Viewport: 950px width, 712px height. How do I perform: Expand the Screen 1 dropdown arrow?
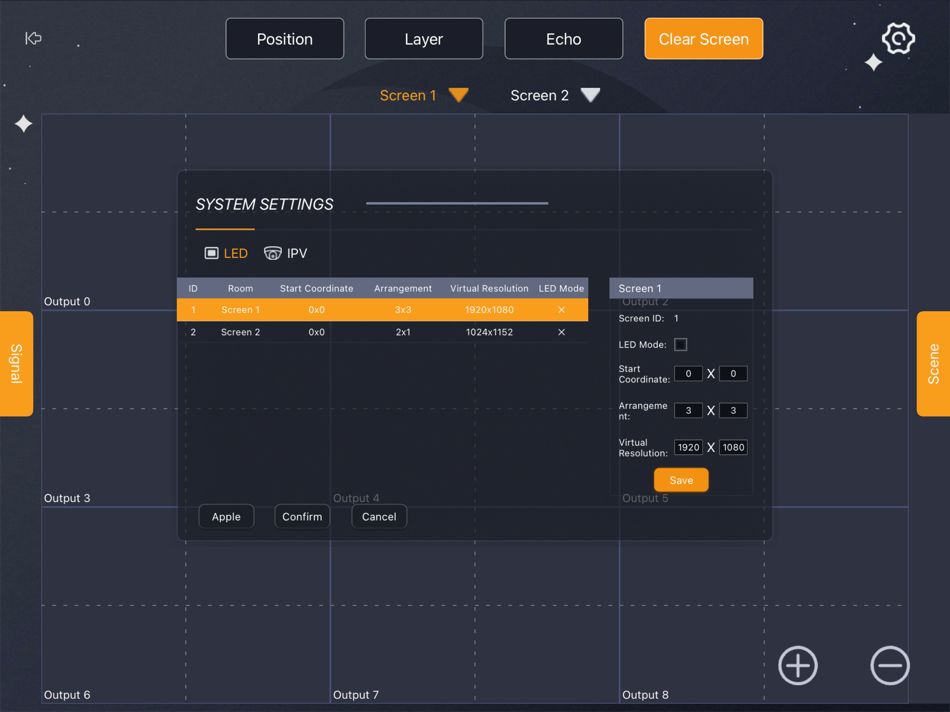click(x=459, y=95)
